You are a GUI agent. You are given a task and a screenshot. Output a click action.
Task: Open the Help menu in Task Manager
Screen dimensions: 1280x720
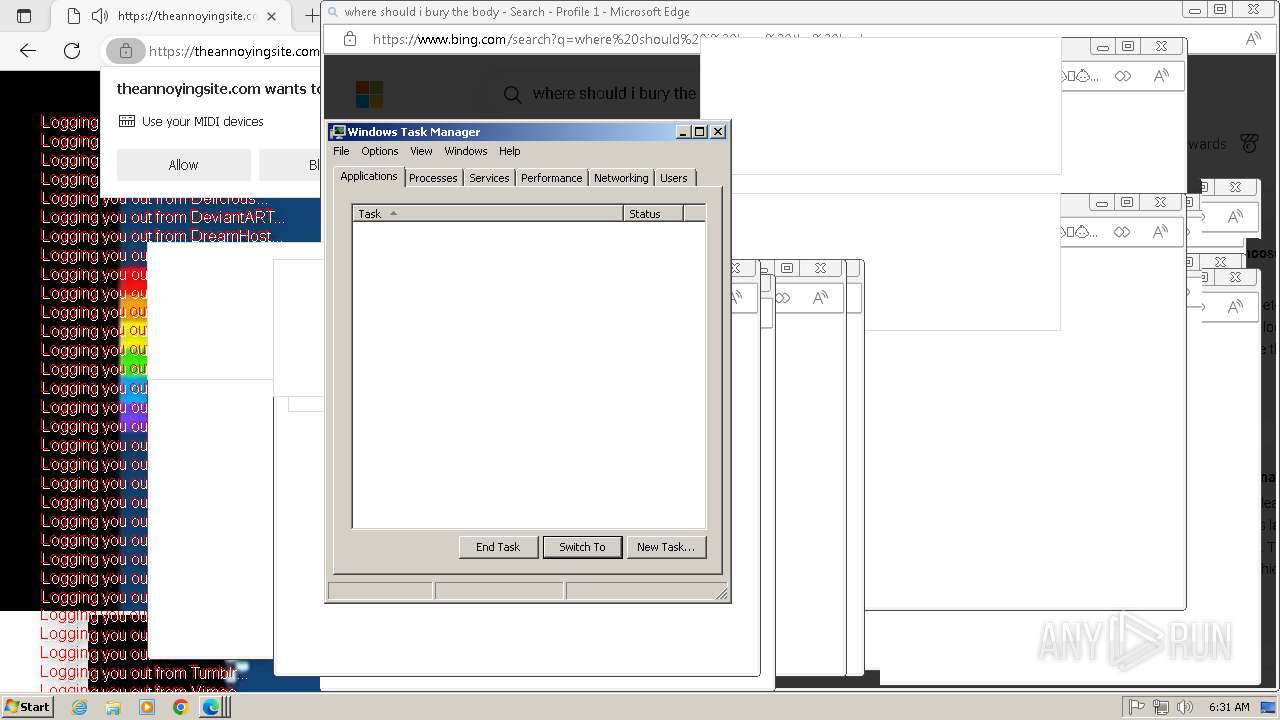[510, 151]
